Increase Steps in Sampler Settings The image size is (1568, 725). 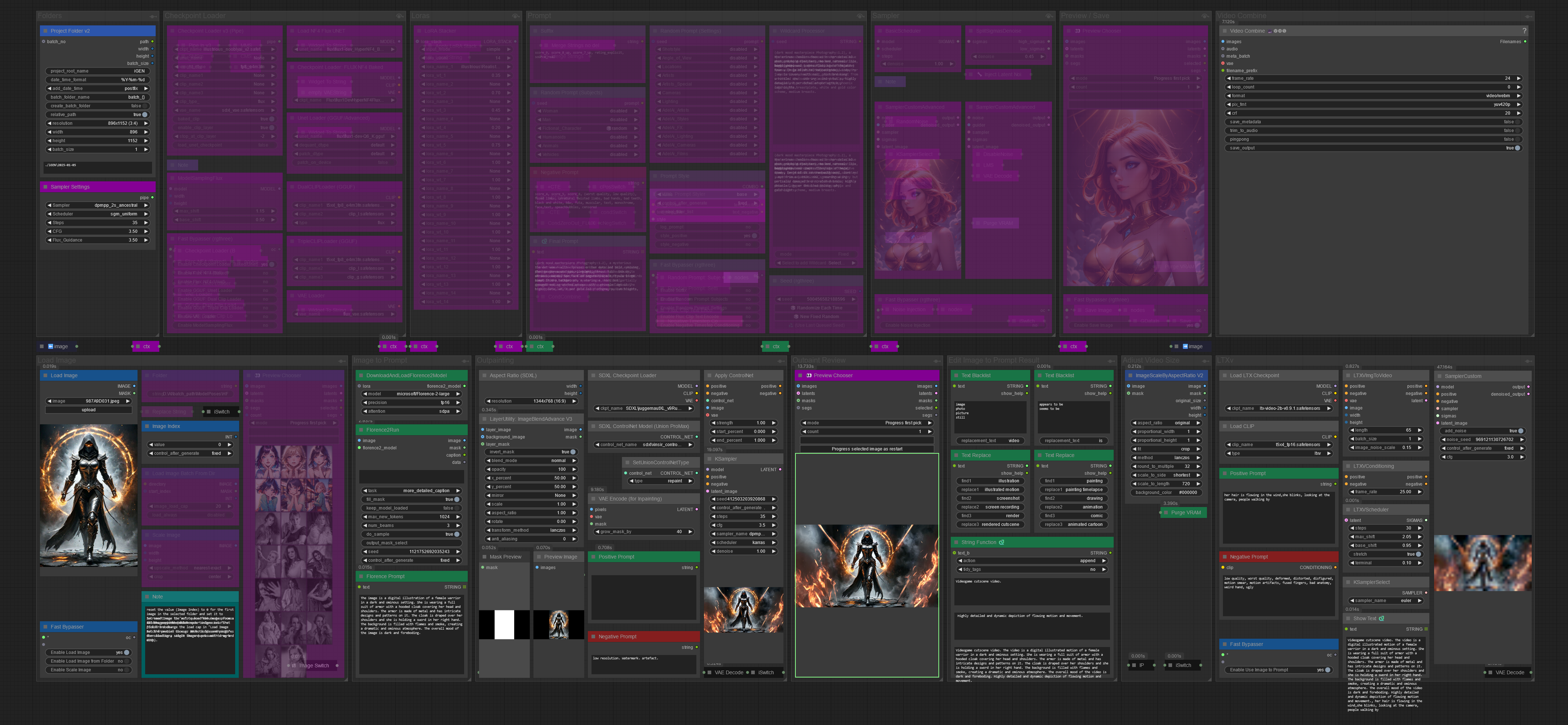146,223
